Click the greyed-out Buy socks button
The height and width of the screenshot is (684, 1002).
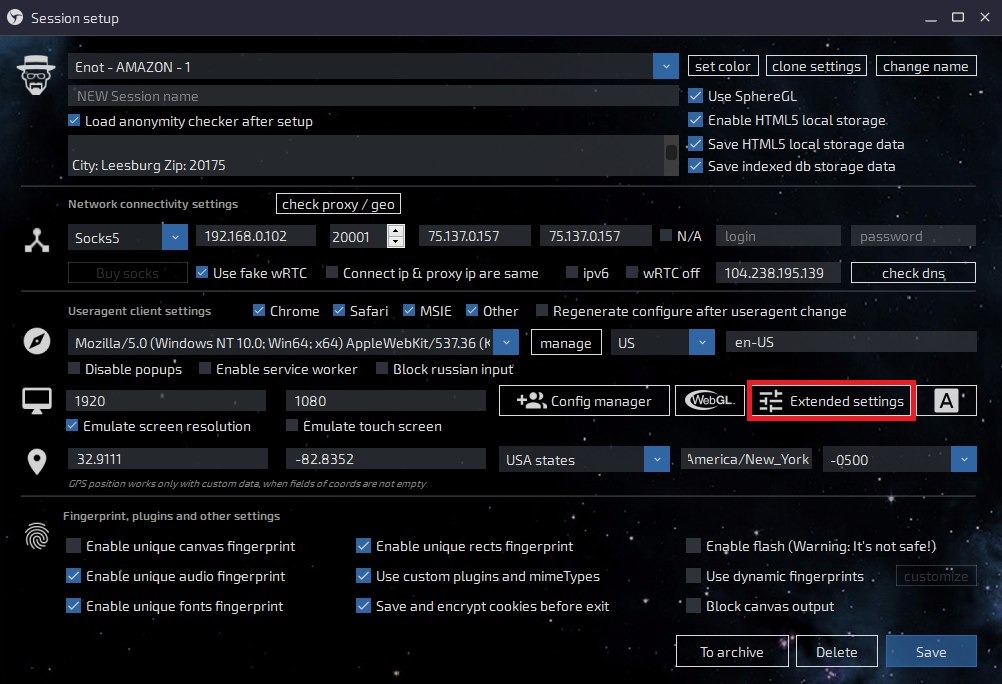point(128,273)
